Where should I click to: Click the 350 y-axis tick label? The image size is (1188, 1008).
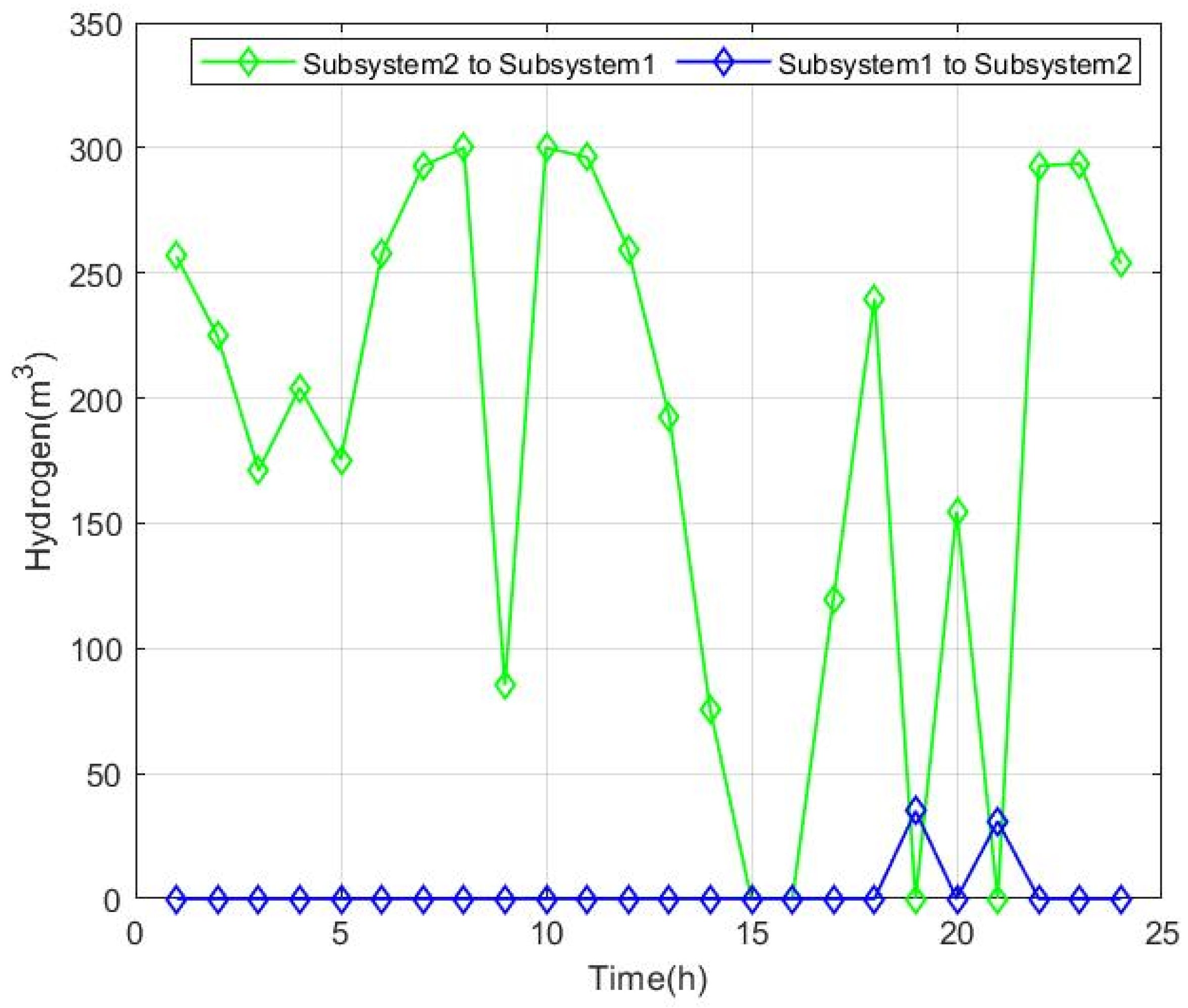coord(96,26)
